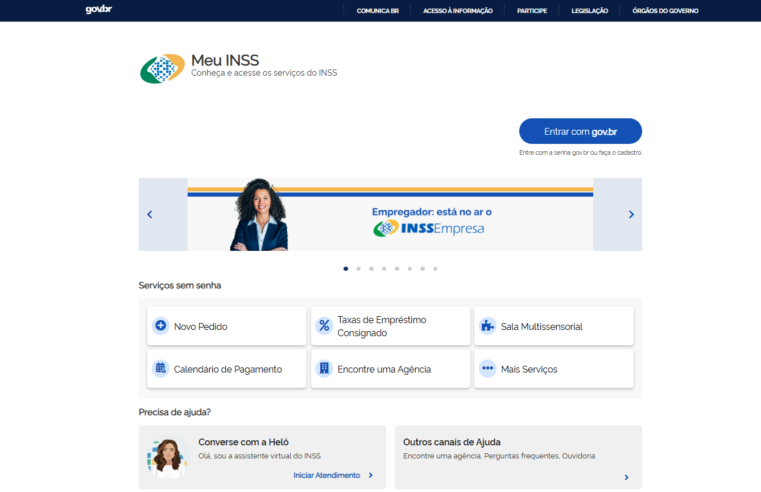Select the first carousel dot

[346, 269]
